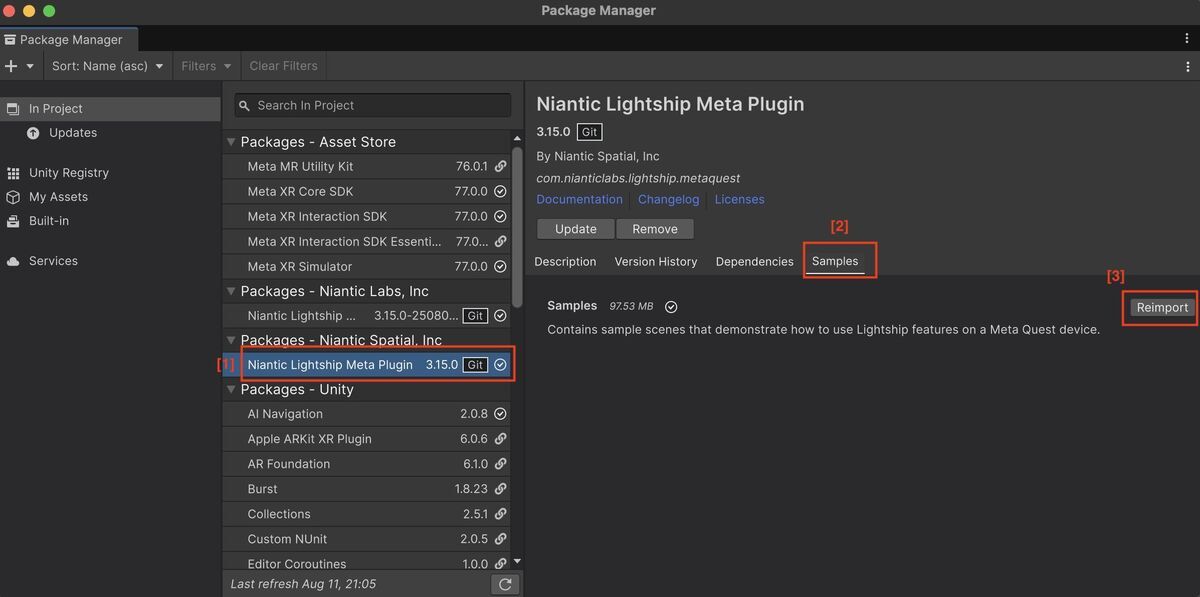Switch to the Version History tab
Screen dimensions: 1200x597
click(656, 262)
